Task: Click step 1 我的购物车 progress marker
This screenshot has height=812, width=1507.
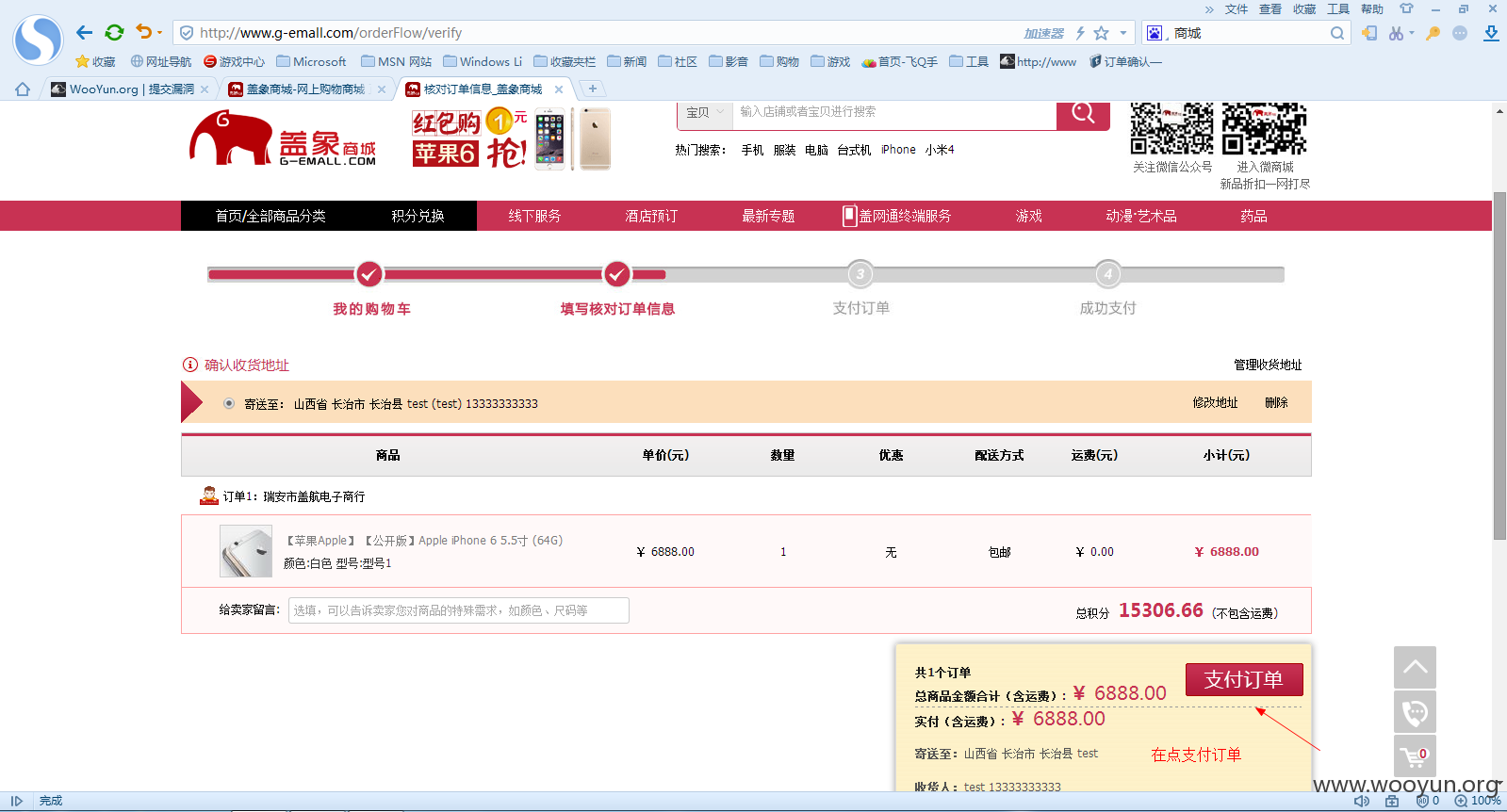Action: [x=369, y=274]
